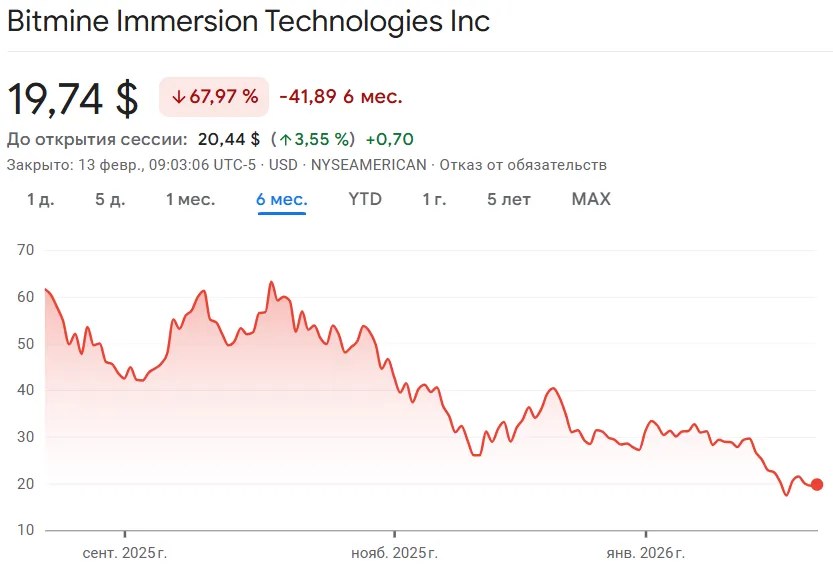This screenshot has height=584, width=833.
Task: Show the 1 г. chart range
Action: 434,199
